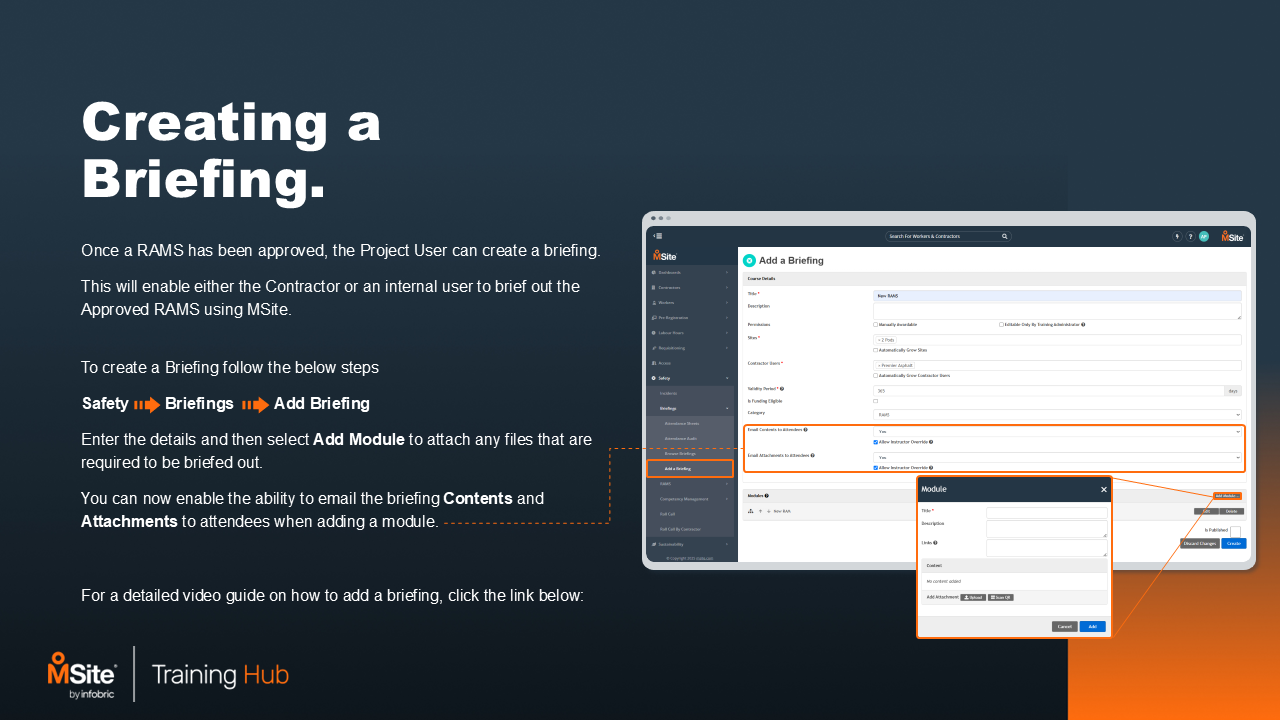Tick the Is Published checkbox
This screenshot has height=720, width=1280.
tap(1235, 531)
